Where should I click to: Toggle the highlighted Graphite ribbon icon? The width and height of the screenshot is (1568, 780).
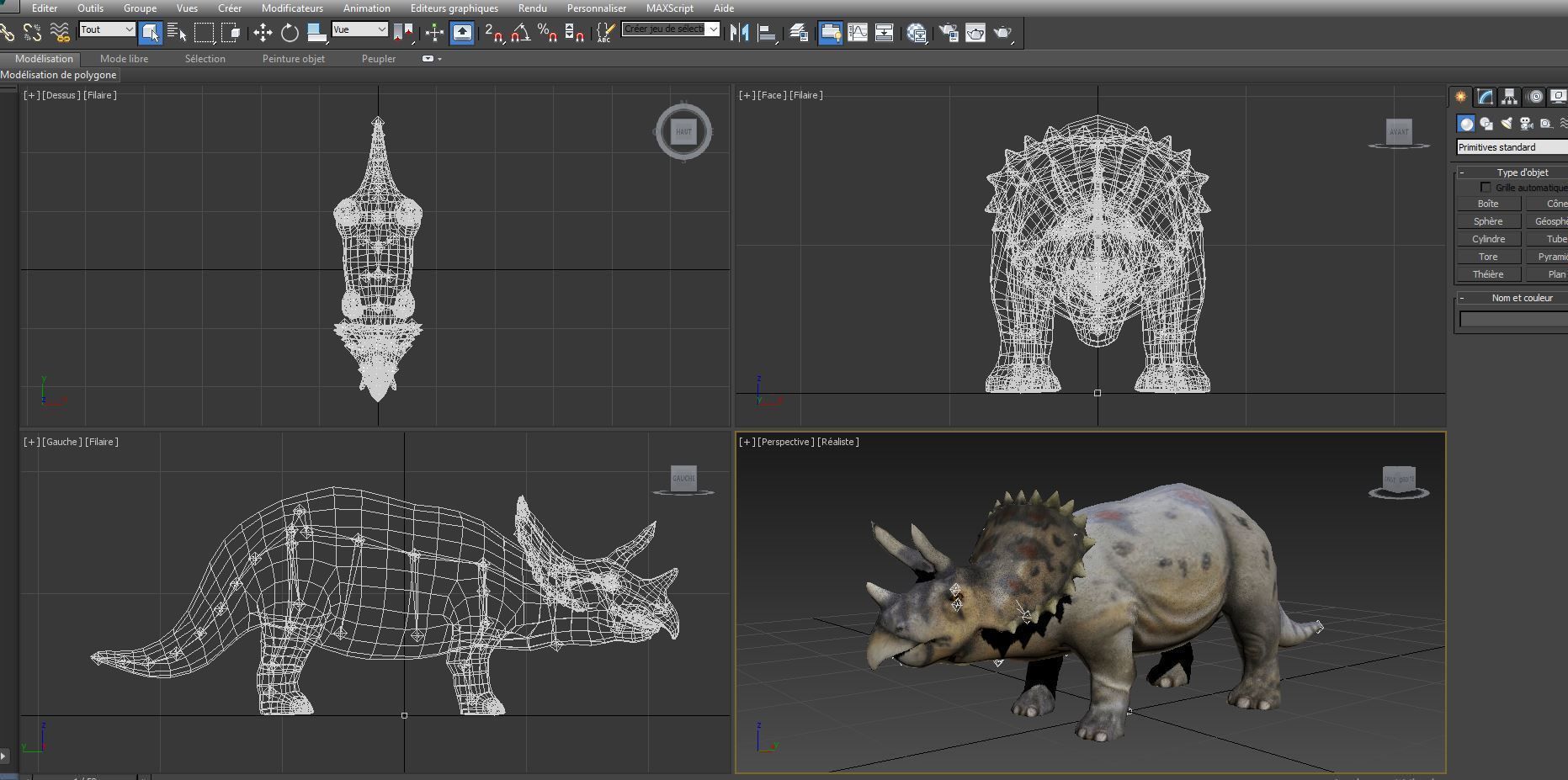coord(830,33)
